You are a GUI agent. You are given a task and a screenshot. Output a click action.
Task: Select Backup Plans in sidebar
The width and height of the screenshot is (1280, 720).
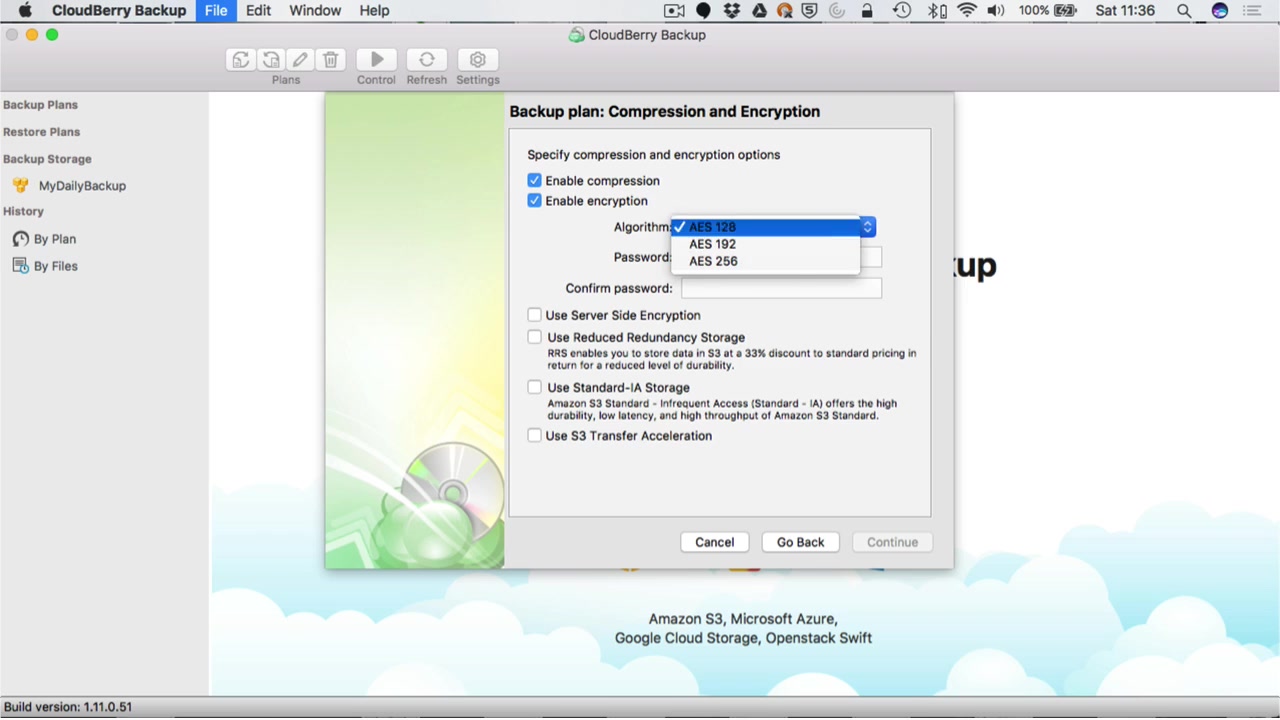tap(40, 105)
